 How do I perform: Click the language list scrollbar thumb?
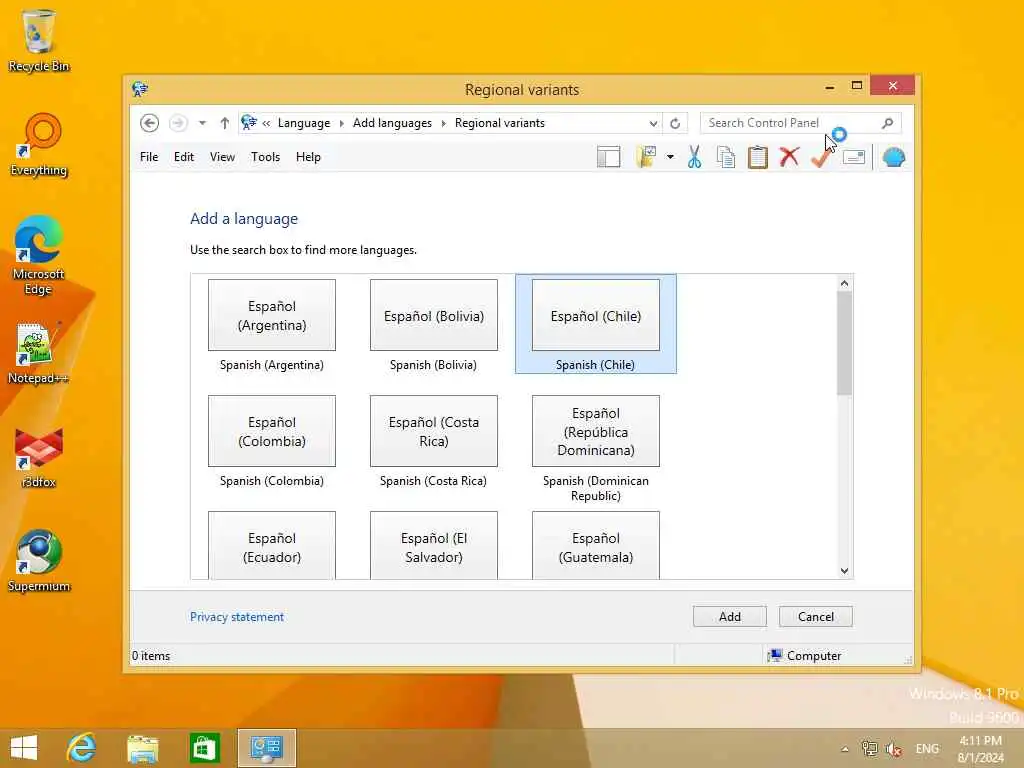[x=844, y=343]
